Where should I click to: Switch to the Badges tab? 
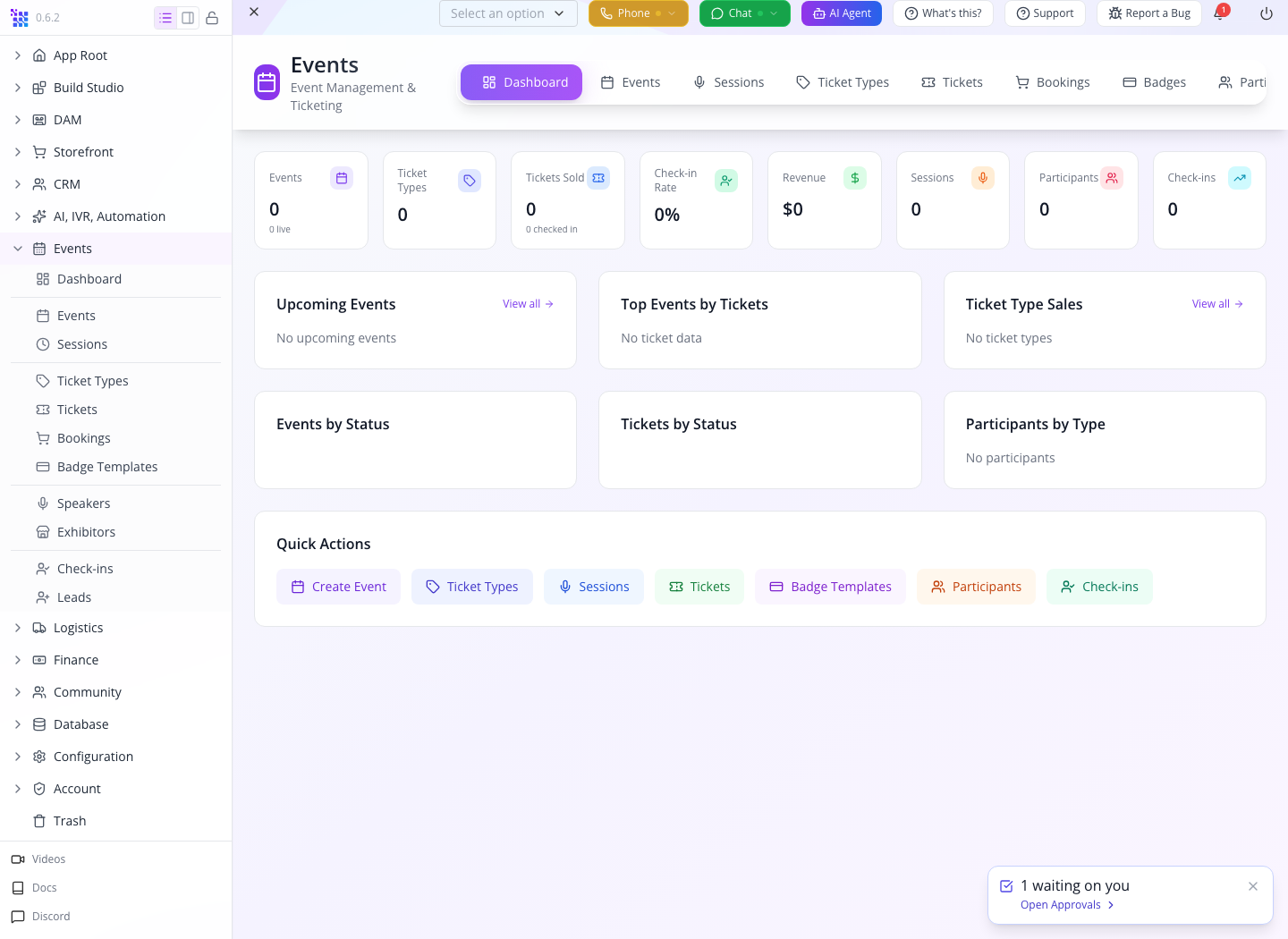(x=1155, y=82)
